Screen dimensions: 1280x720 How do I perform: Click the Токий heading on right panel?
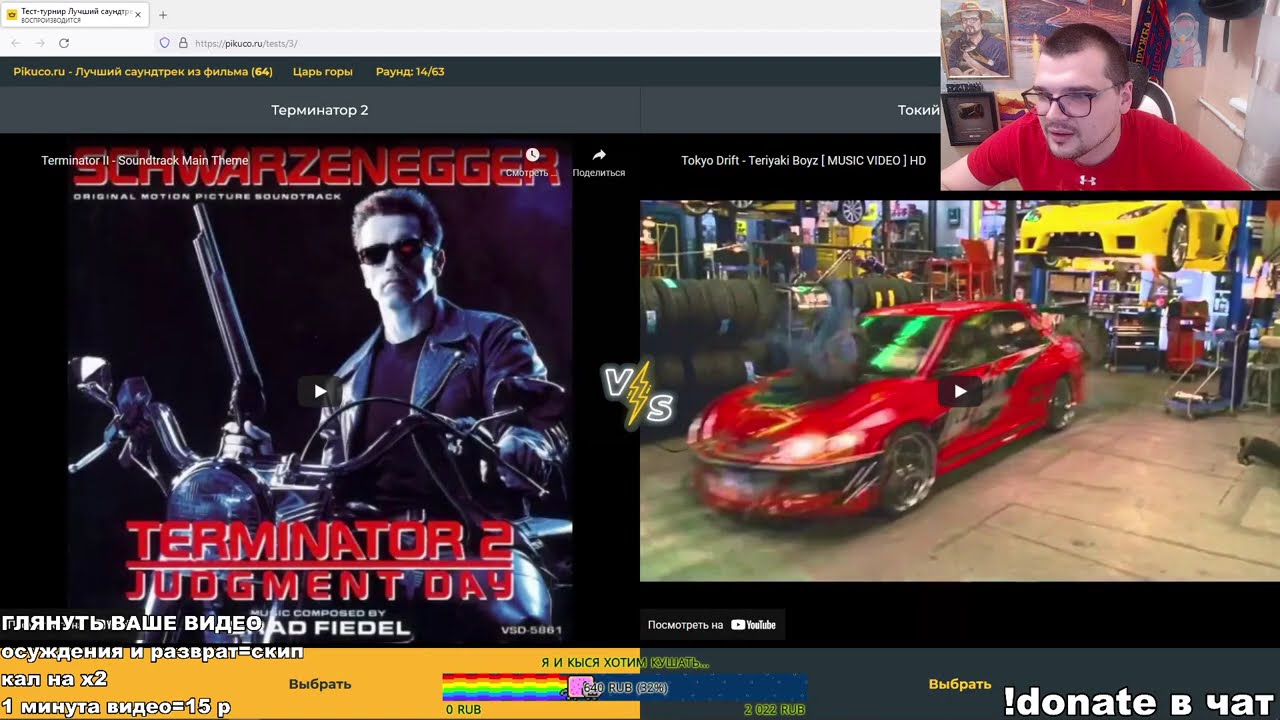918,110
